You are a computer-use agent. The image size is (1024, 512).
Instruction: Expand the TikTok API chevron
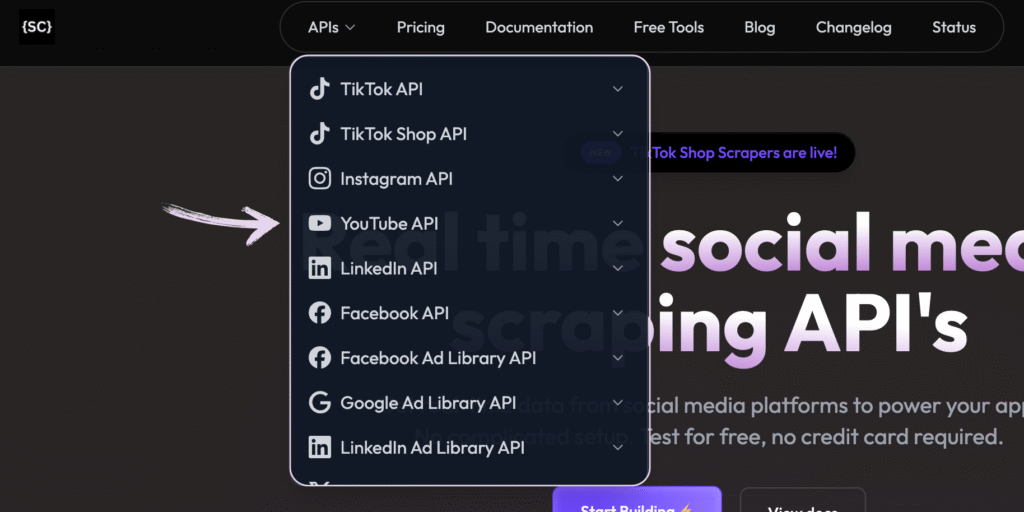pyautogui.click(x=617, y=89)
